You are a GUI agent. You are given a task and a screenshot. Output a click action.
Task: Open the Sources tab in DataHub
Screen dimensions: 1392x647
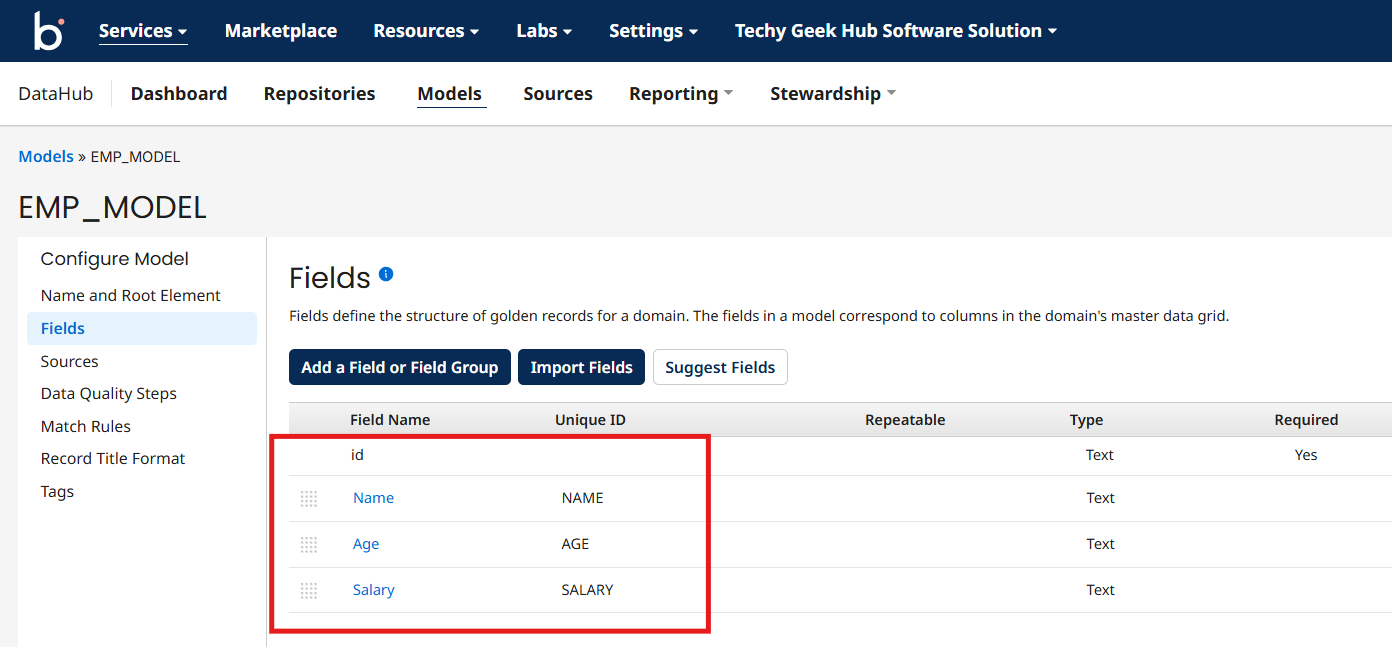tap(558, 94)
